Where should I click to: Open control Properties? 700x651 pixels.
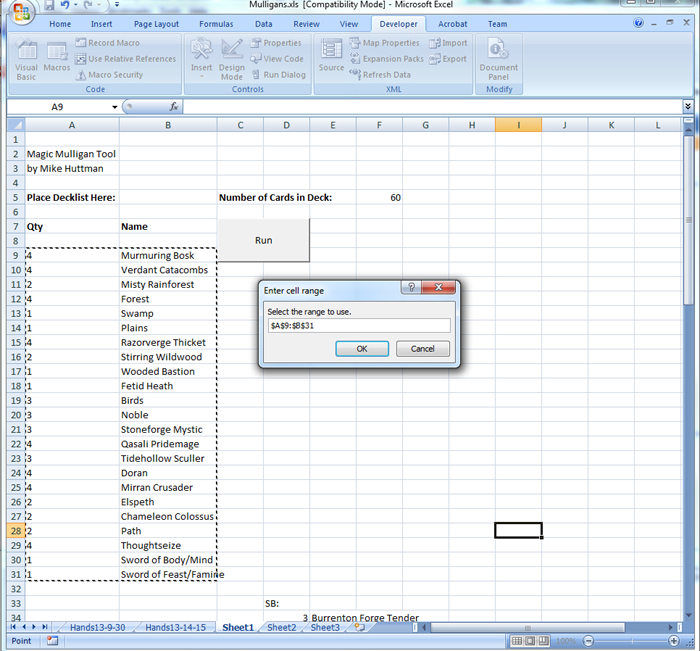pyautogui.click(x=276, y=43)
